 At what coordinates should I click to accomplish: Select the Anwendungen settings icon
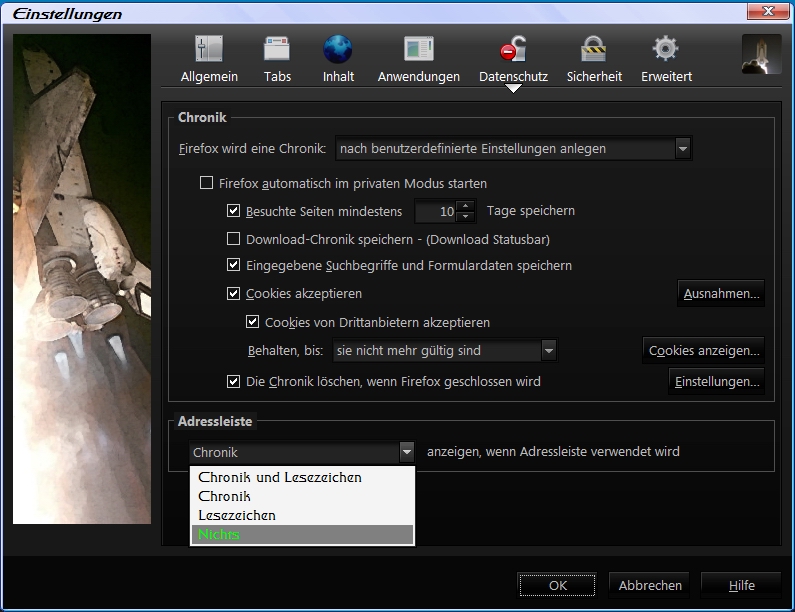coord(418,50)
